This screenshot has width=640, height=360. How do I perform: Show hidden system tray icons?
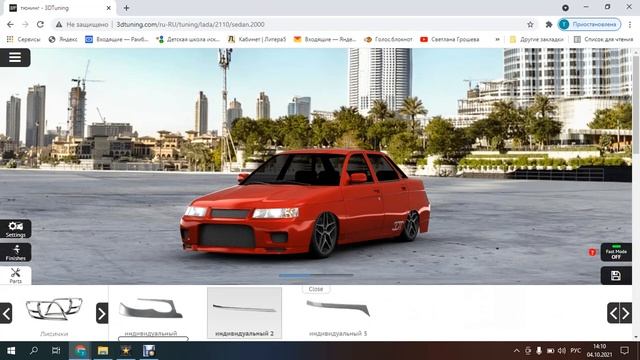point(516,351)
